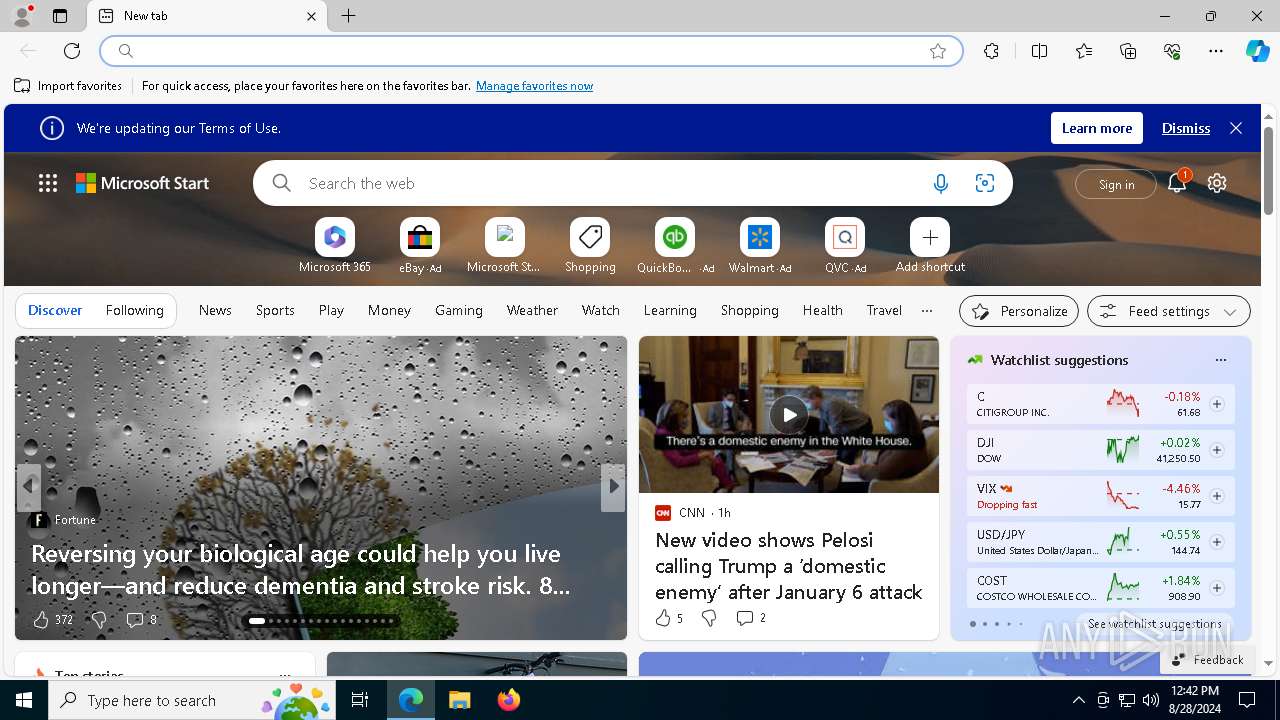Show hidden system tray icons
Image resolution: width=1280 pixels, height=720 pixels.
tap(1078, 700)
